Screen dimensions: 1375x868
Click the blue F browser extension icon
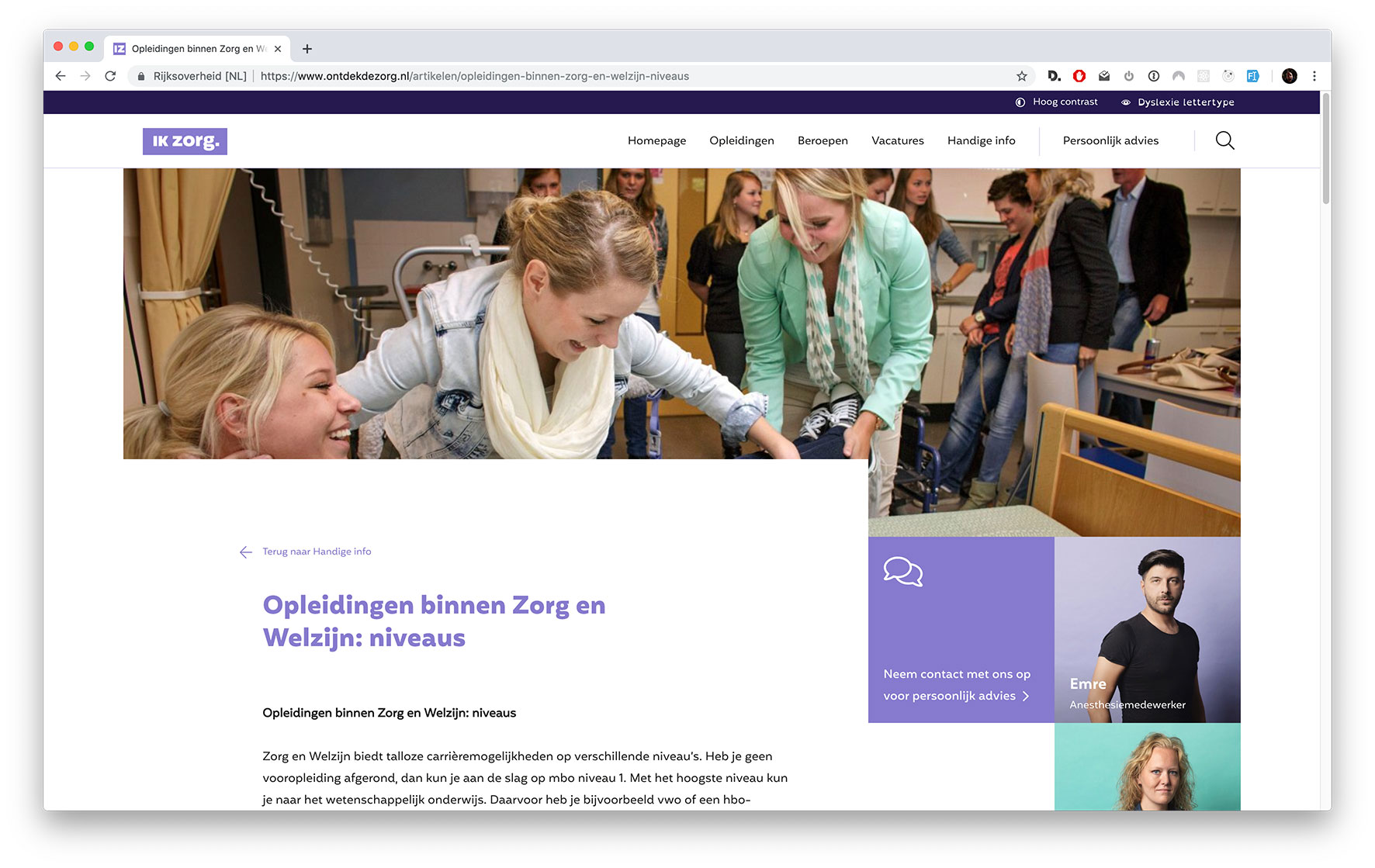pyautogui.click(x=1254, y=76)
